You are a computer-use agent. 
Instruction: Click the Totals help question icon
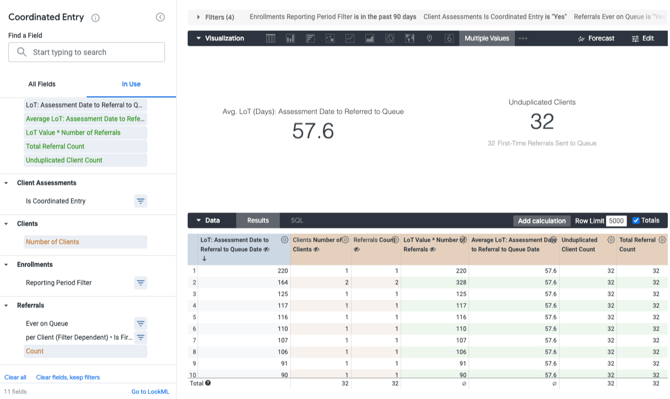(208, 383)
